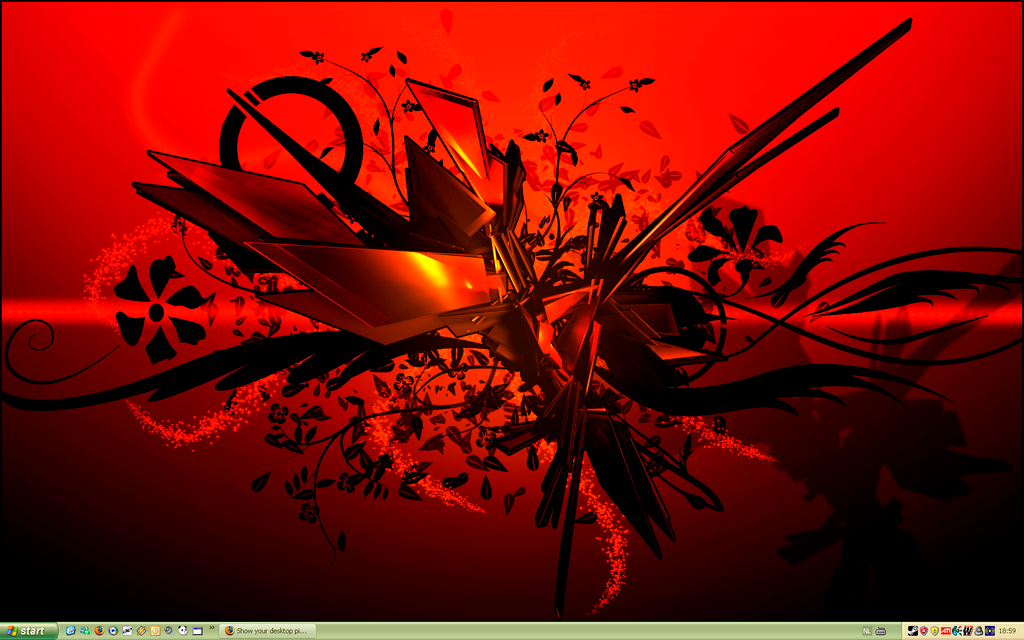Open the Winamp tray icon
This screenshot has width=1024, height=640.
coord(968,631)
